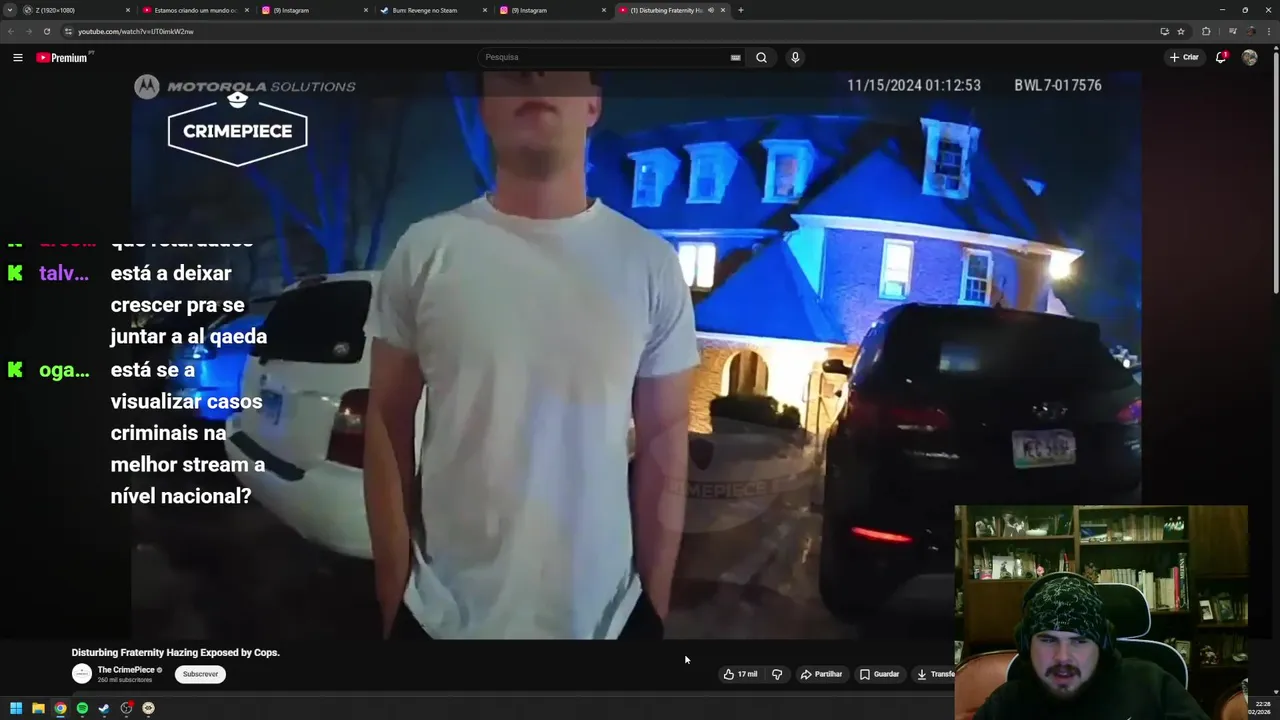Viewport: 1280px width, 720px height.
Task: Mute the audio-playing YouTube tab speaker icon
Action: pos(711,10)
